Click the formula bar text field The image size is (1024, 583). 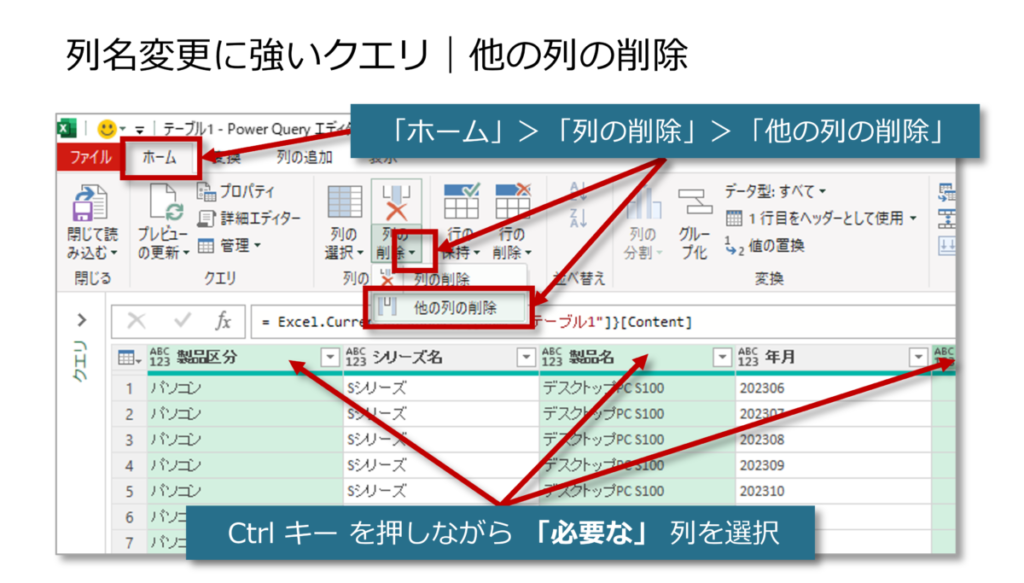(600, 322)
